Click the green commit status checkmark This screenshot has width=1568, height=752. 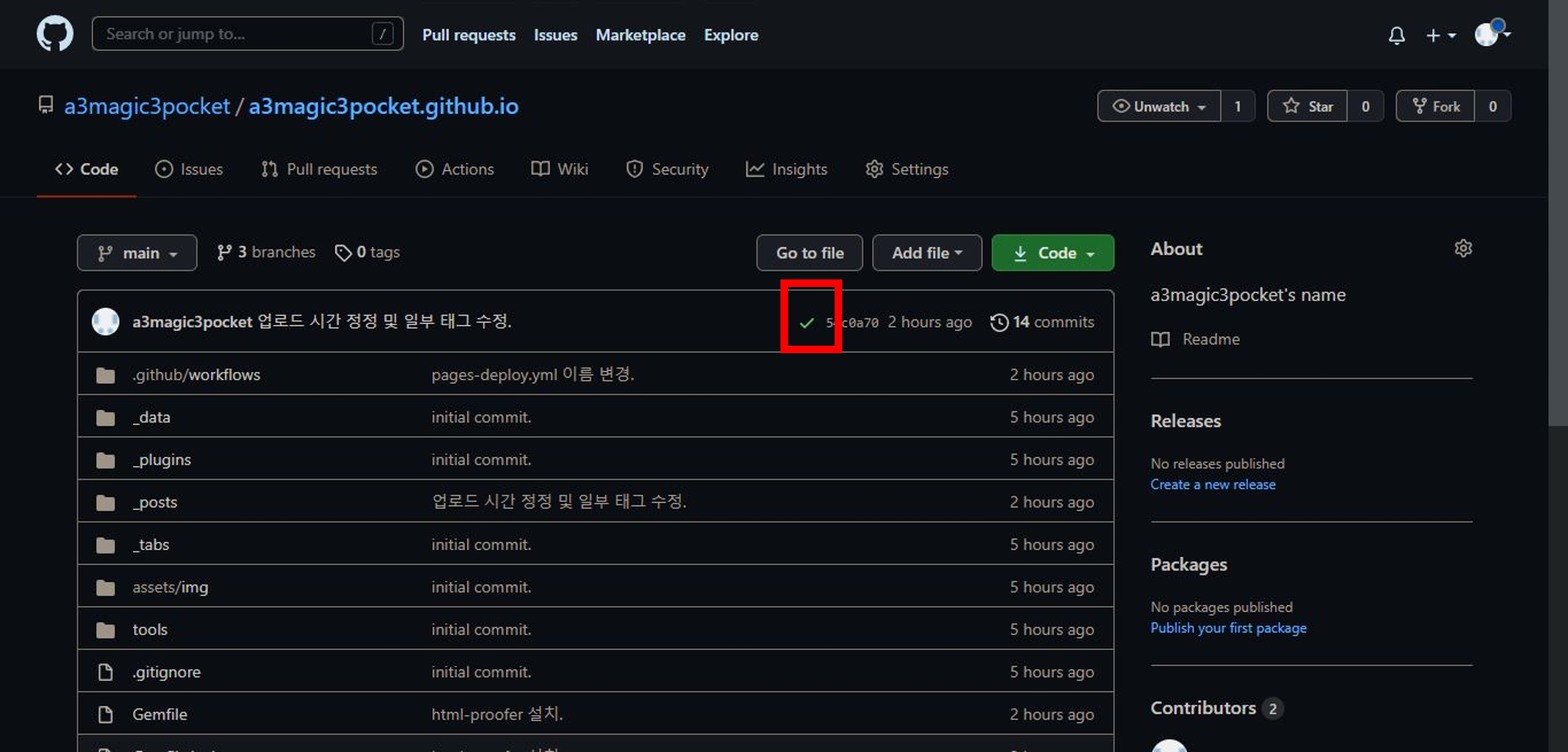coord(806,323)
